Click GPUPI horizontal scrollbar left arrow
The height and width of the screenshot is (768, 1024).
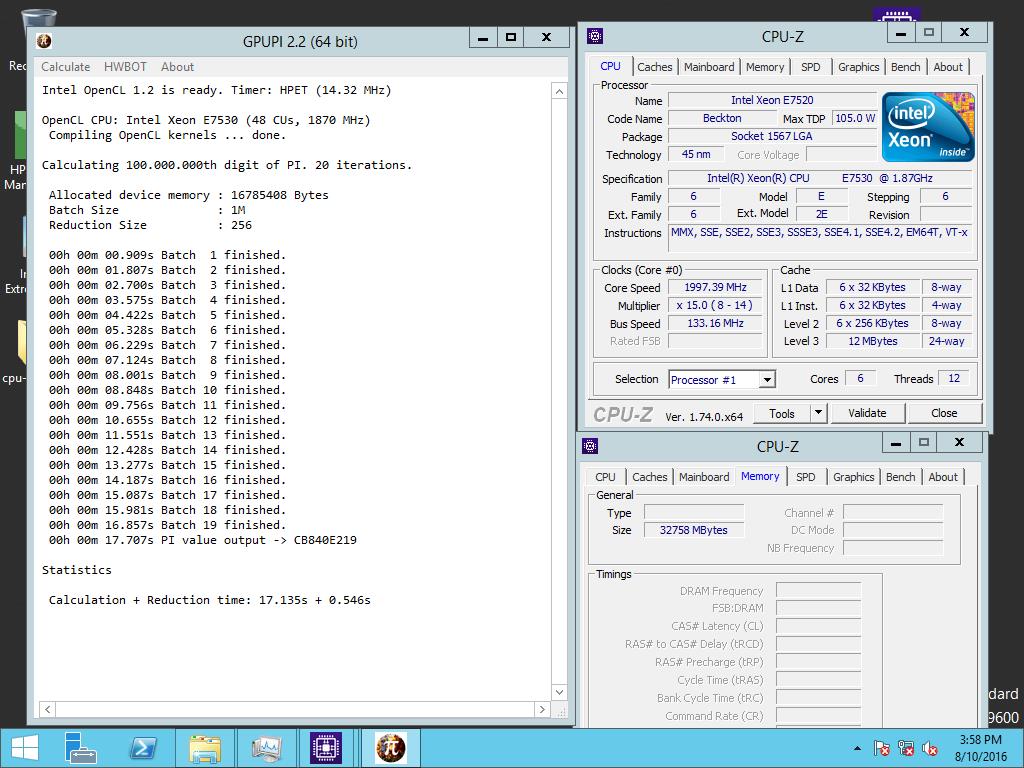click(x=47, y=709)
